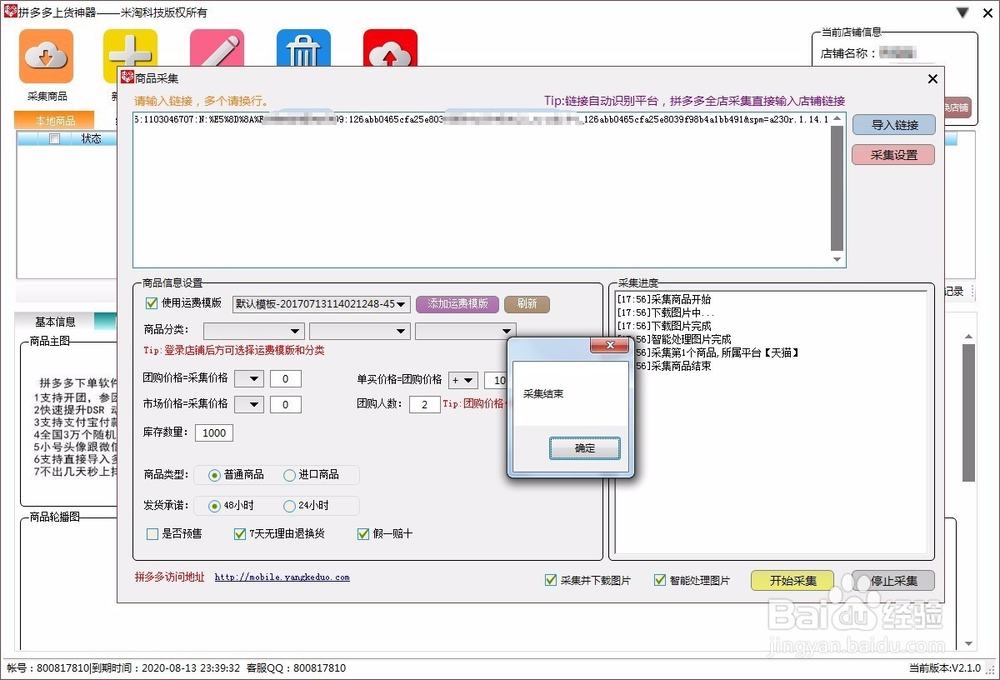Click the link text area vertical scrollbar thumb
Viewport: 1000px width, 680px height.
(x=837, y=189)
